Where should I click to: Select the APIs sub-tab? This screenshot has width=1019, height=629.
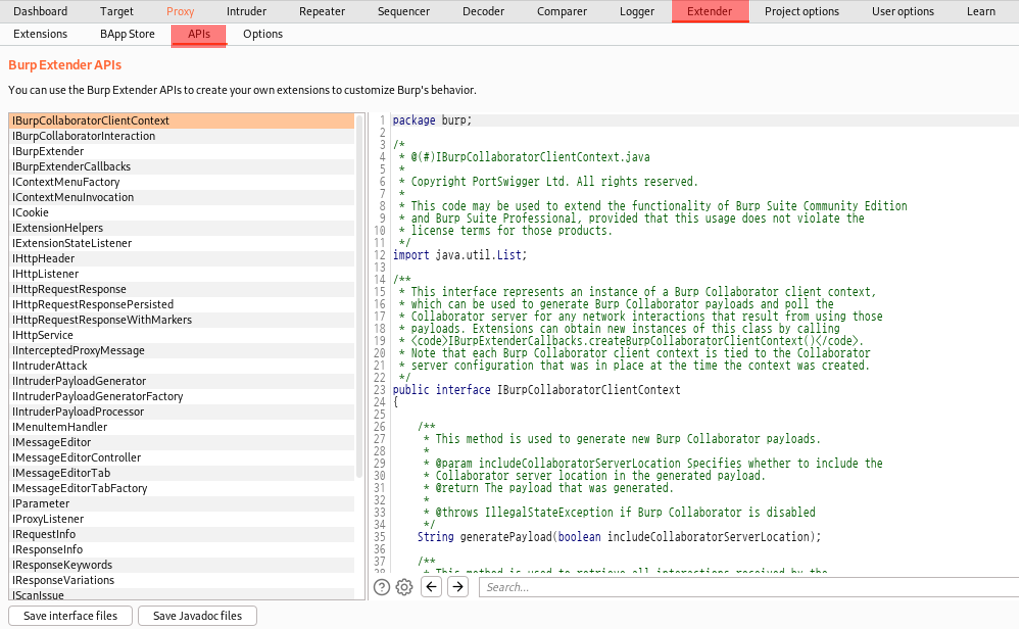coord(199,34)
